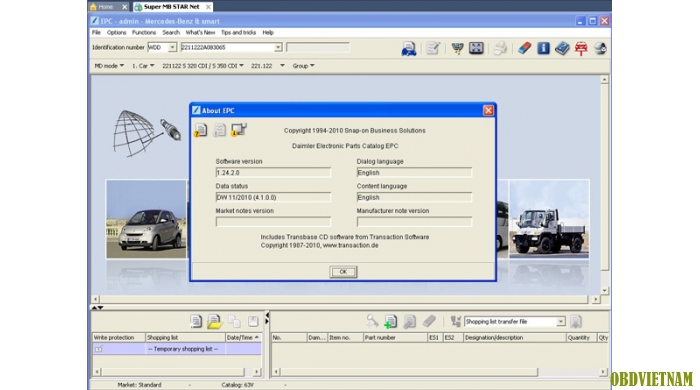This screenshot has height=390, width=700.
Task: Click the globe mail icon at toolbar end
Action: [600, 48]
